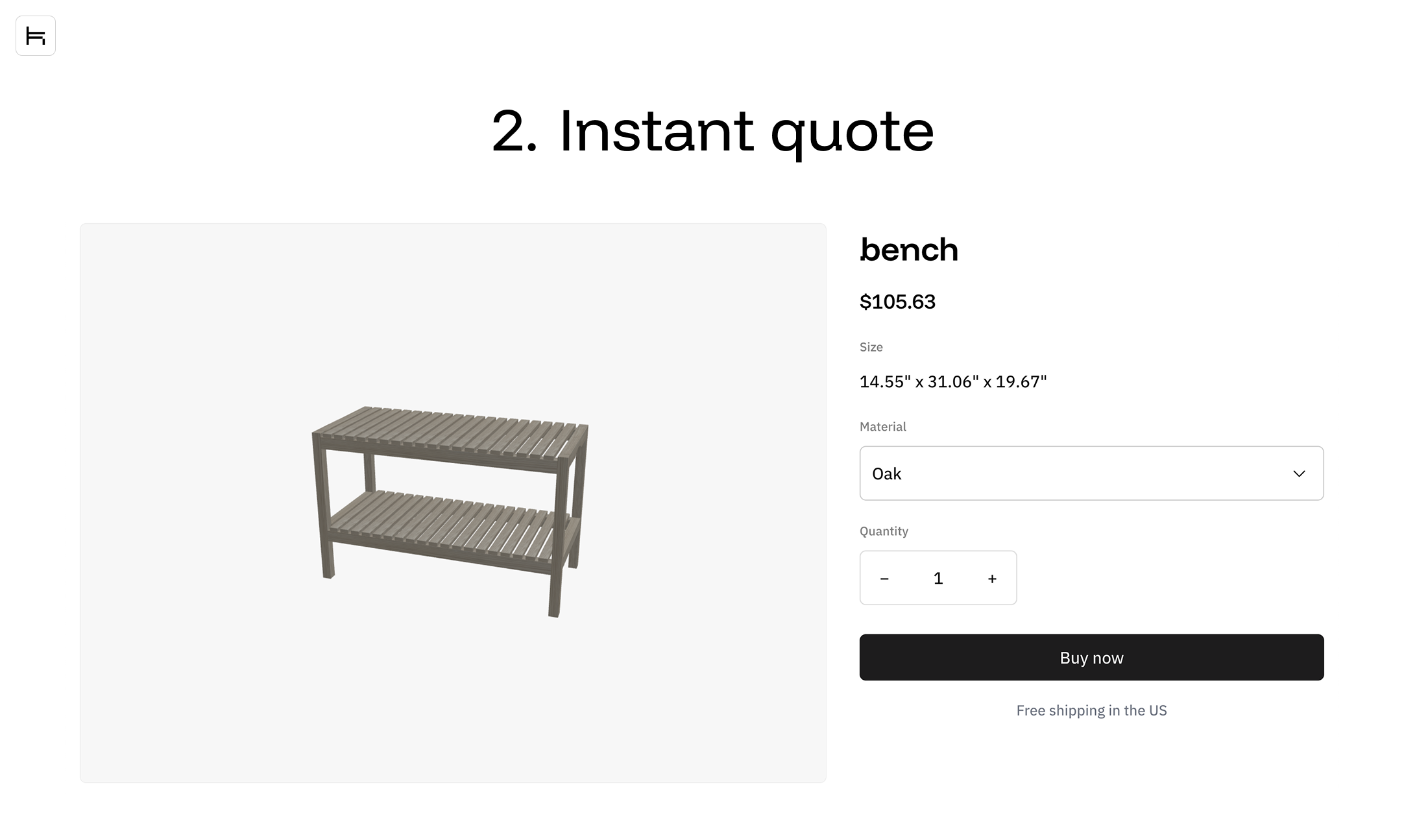1404x840 pixels.
Task: Click the Free shipping in the US text
Action: point(1091,711)
